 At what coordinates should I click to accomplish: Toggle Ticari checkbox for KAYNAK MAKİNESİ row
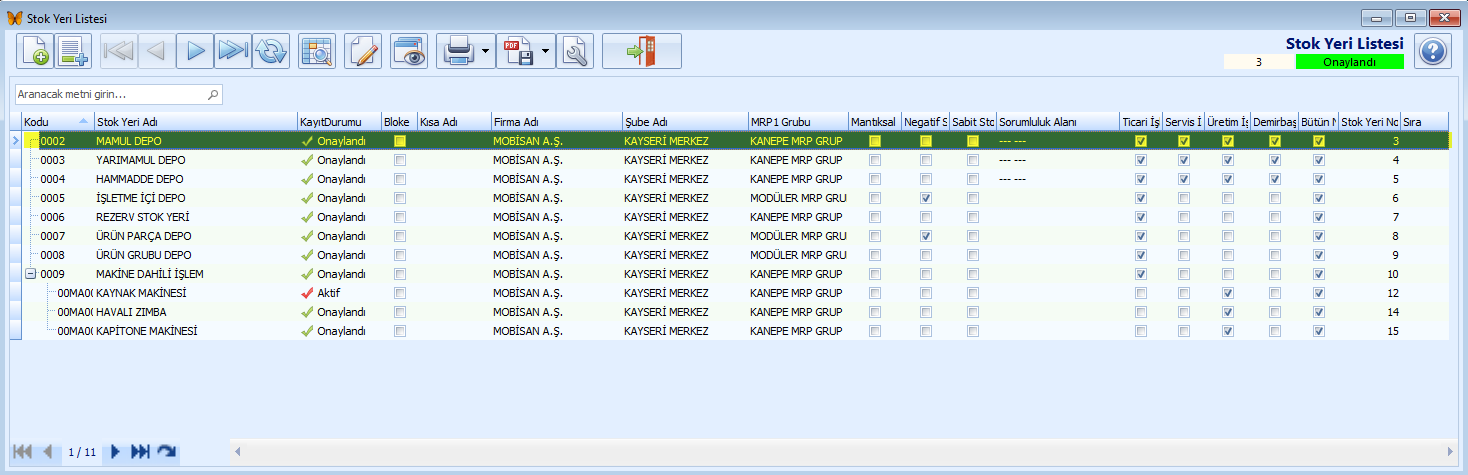(x=1141, y=293)
